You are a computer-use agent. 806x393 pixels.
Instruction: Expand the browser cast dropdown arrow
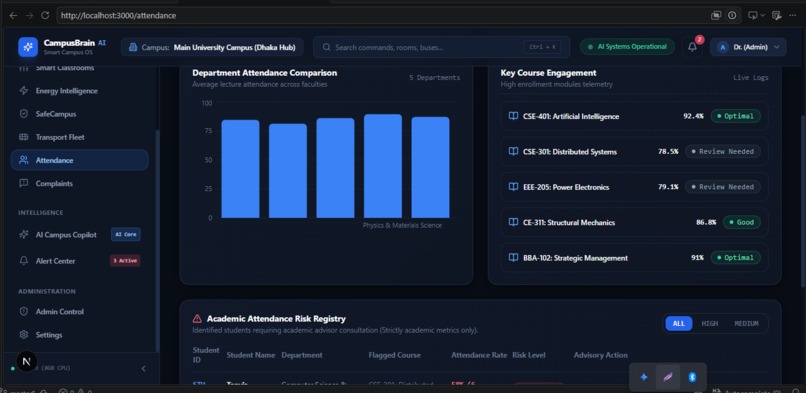point(763,15)
